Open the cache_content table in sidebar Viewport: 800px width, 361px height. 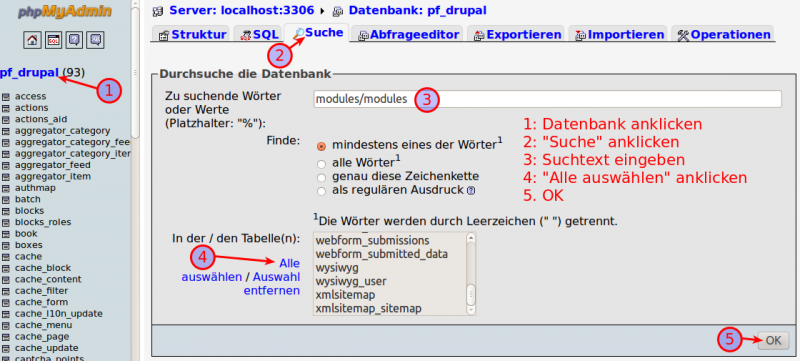coord(48,279)
